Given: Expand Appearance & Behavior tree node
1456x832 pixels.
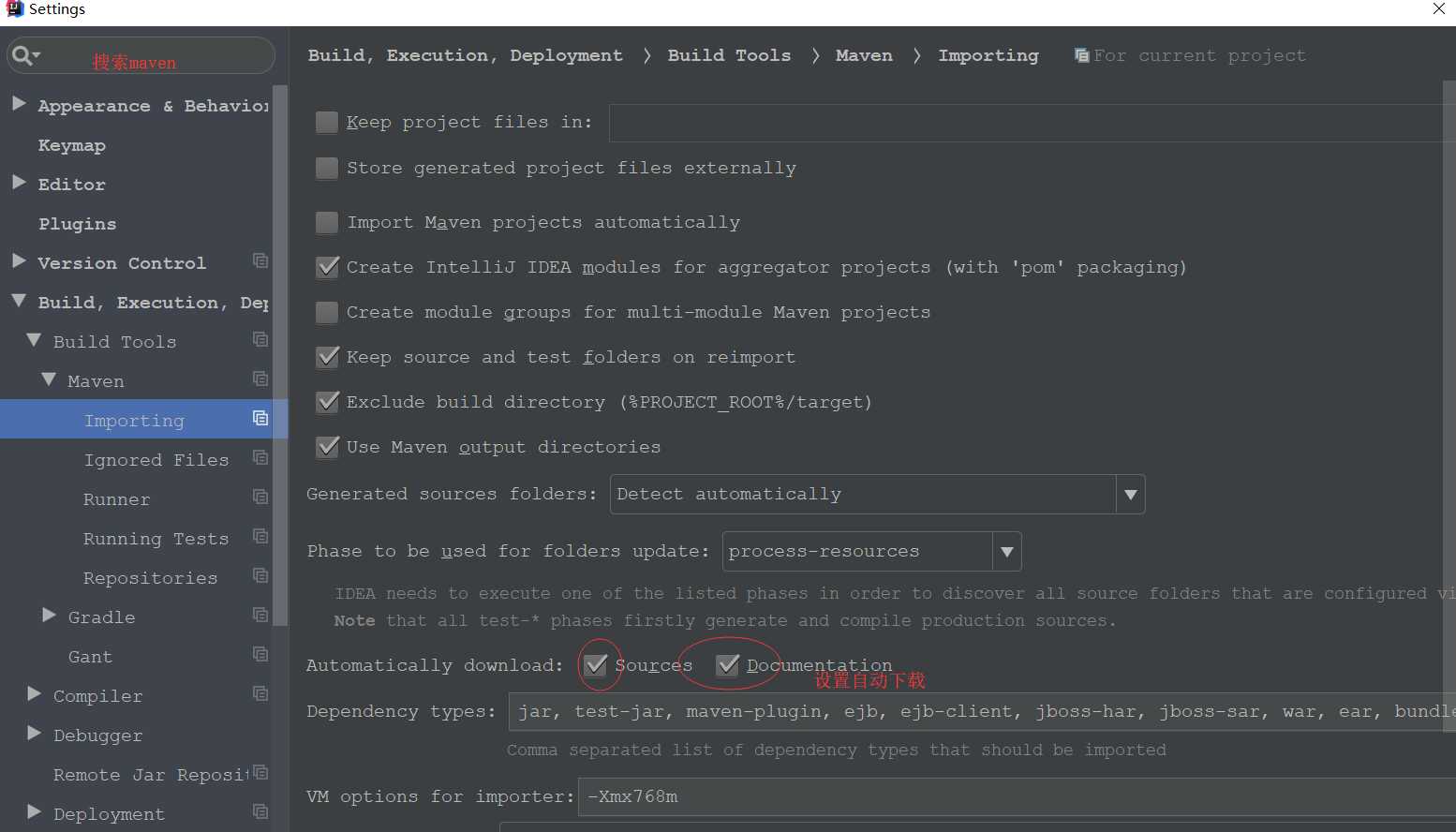Looking at the screenshot, I should pos(19,103).
